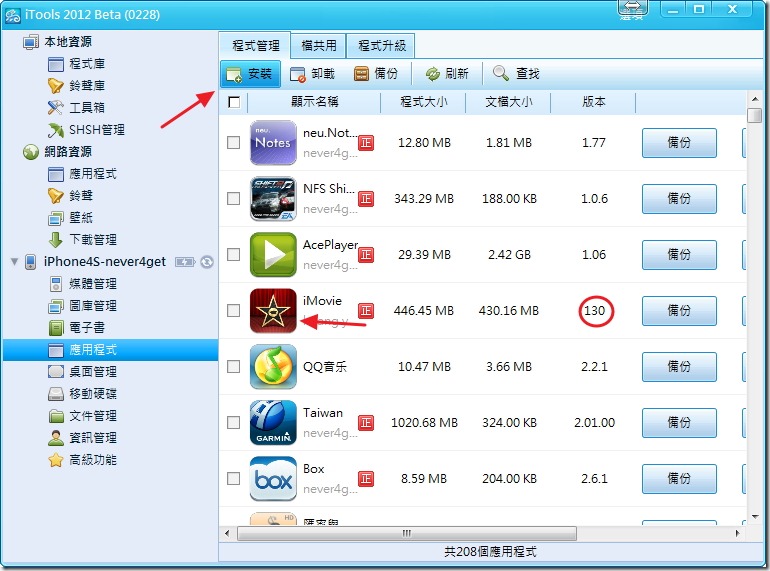The height and width of the screenshot is (571, 770).
Task: Open 文件管理 file management
Action: click(x=82, y=416)
